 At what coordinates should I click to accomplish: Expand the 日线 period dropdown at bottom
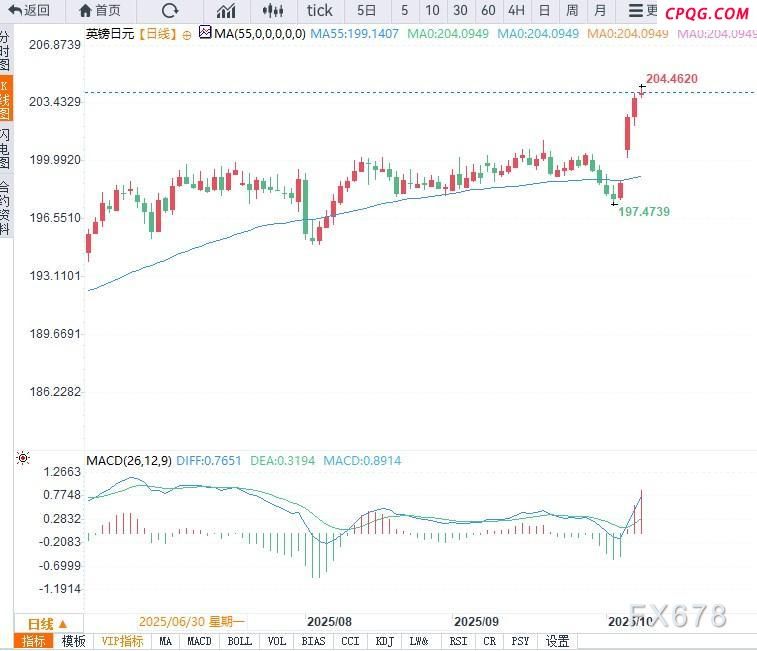coord(48,622)
